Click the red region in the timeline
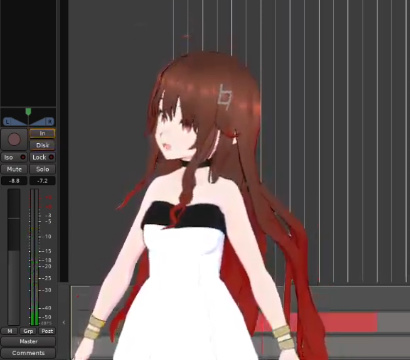The width and height of the screenshot is (410, 360). tap(317, 322)
